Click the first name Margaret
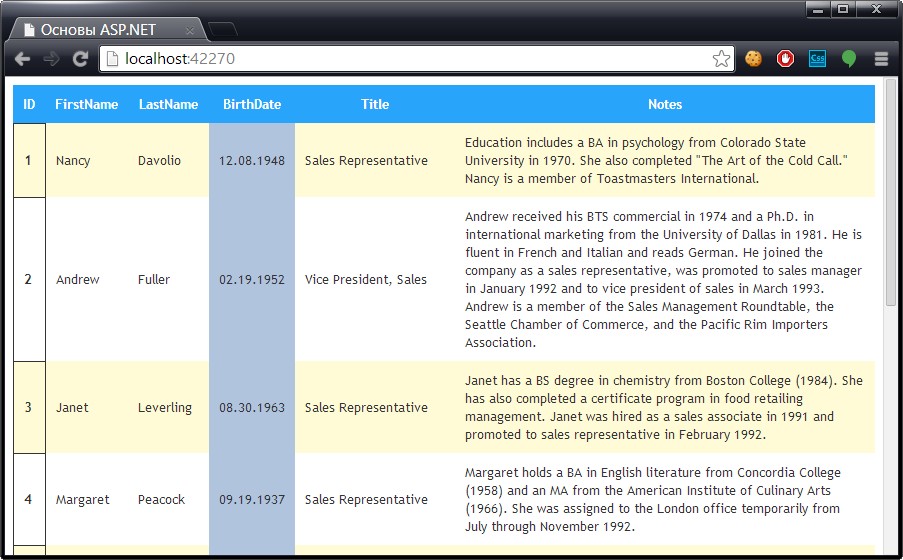This screenshot has height=560, width=903. pyautogui.click(x=82, y=500)
